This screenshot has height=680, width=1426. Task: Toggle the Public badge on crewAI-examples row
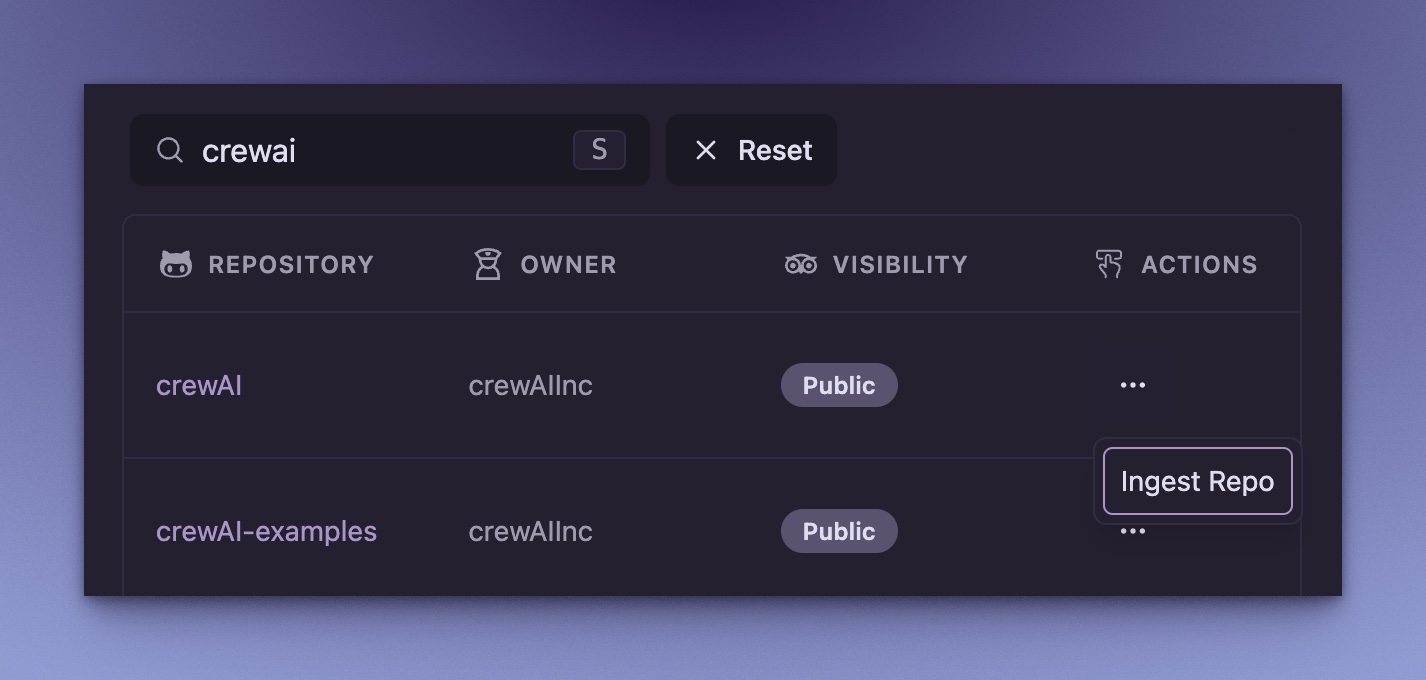click(x=839, y=531)
